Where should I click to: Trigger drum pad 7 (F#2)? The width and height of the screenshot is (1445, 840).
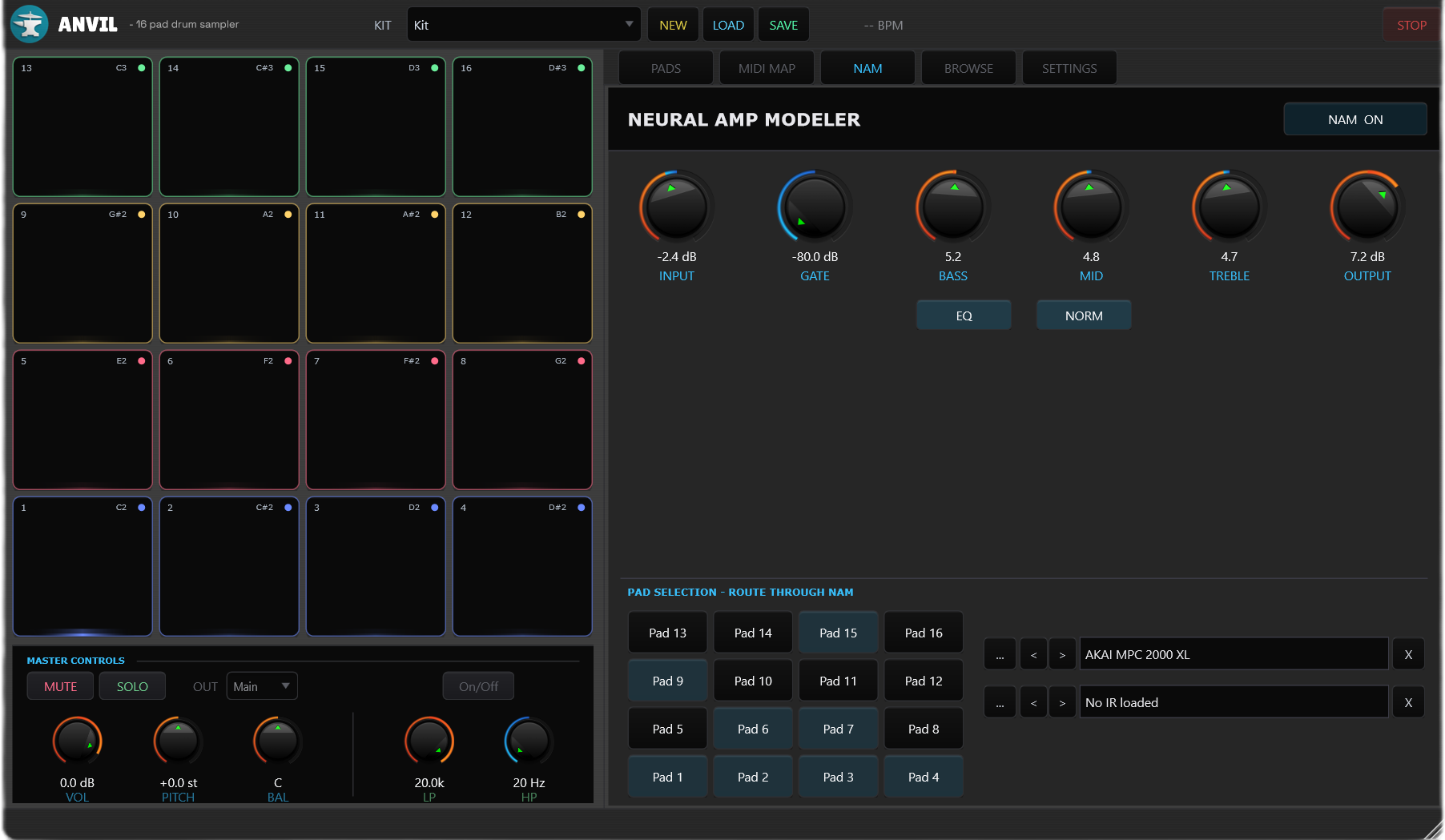(x=376, y=420)
